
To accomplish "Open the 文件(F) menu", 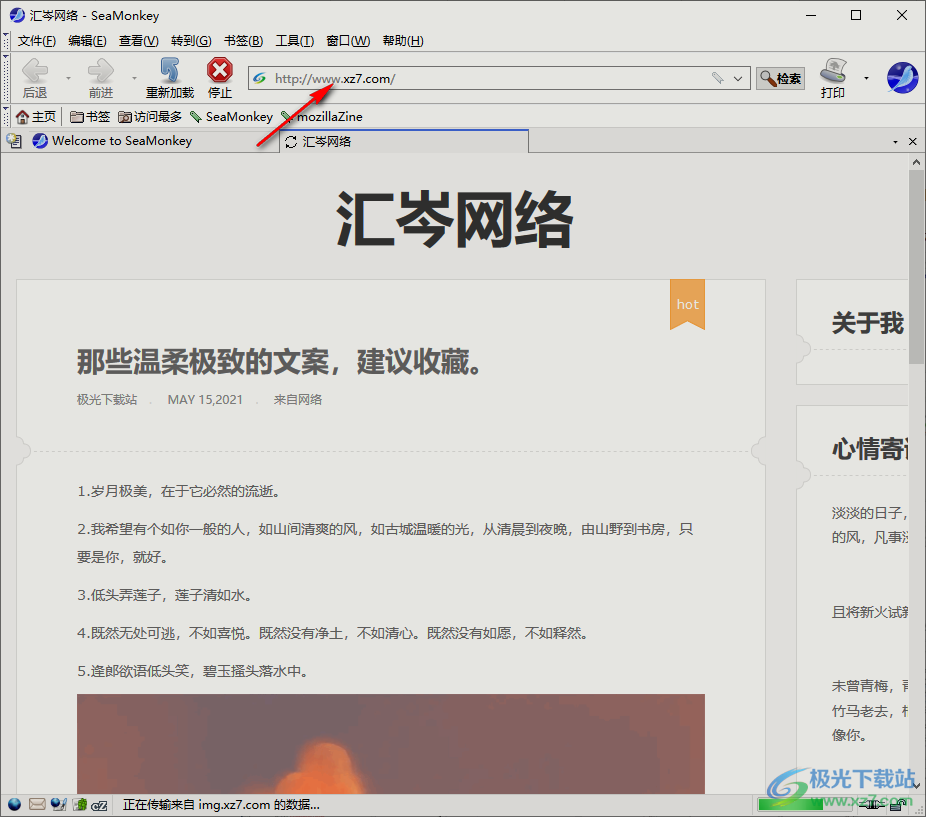I will (37, 41).
